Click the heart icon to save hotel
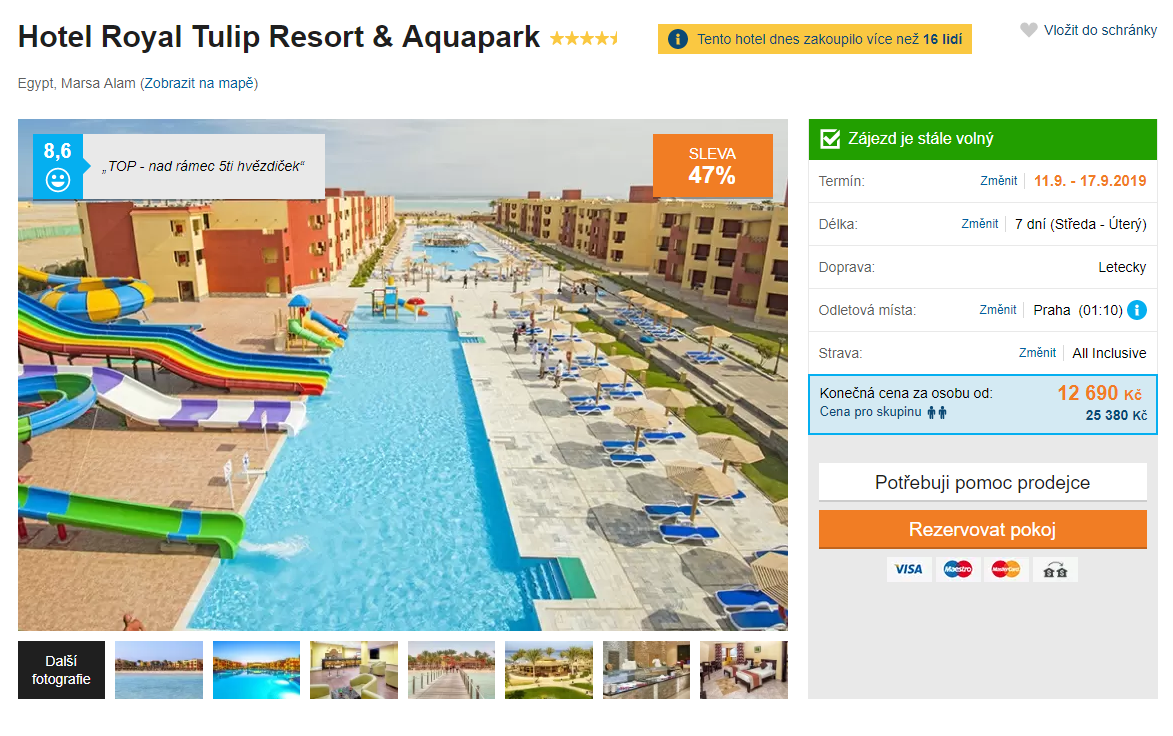Screen dimensions: 1173x736 coord(1029,30)
